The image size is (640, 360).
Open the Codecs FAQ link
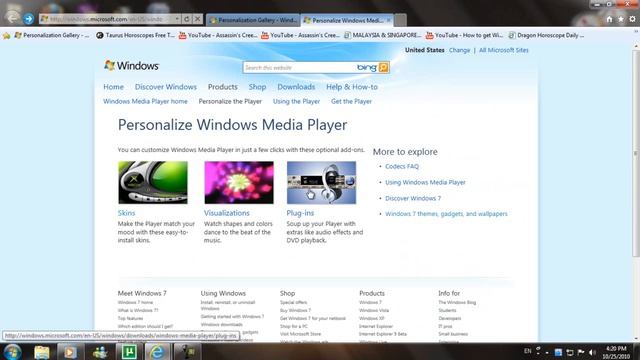point(402,167)
